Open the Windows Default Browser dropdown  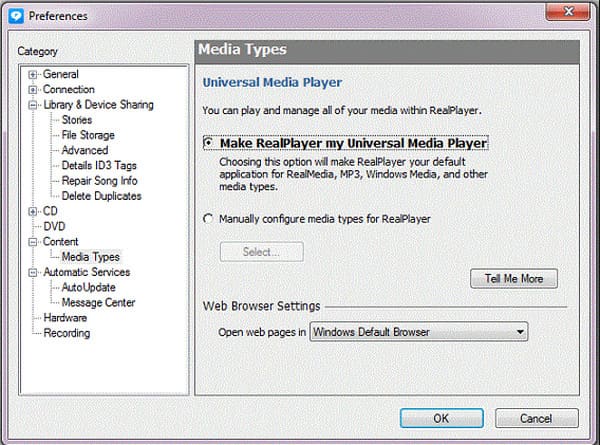pyautogui.click(x=419, y=332)
